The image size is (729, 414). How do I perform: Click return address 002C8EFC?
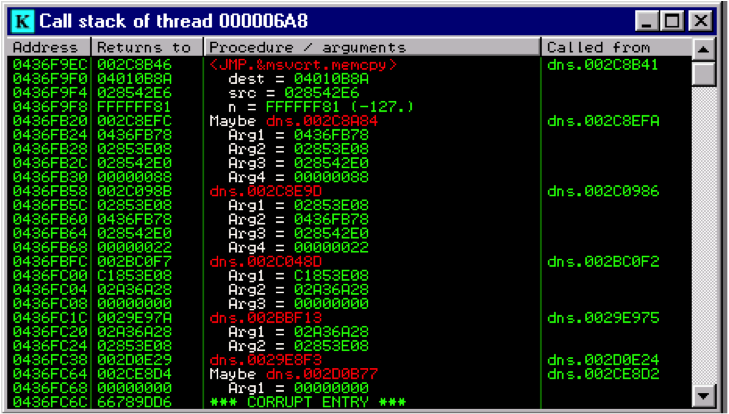134,121
